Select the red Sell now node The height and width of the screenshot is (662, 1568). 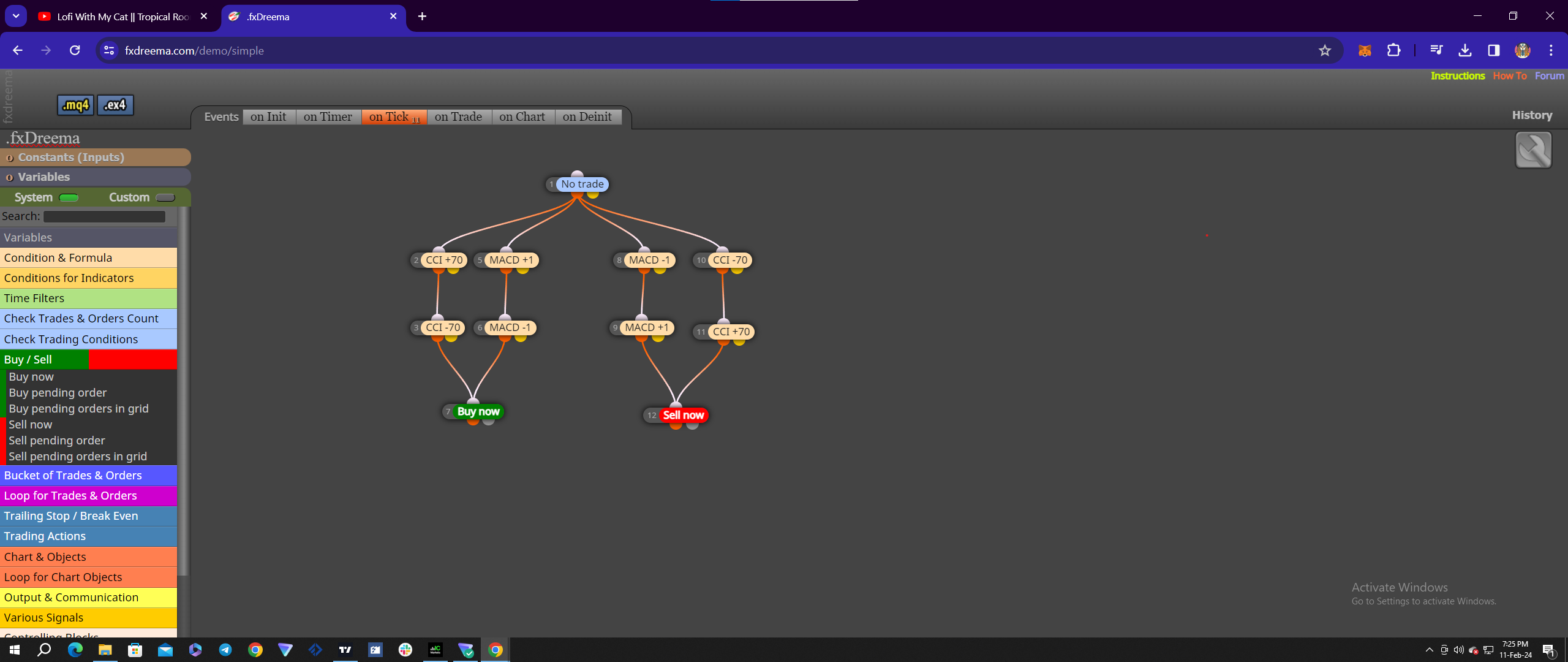683,416
